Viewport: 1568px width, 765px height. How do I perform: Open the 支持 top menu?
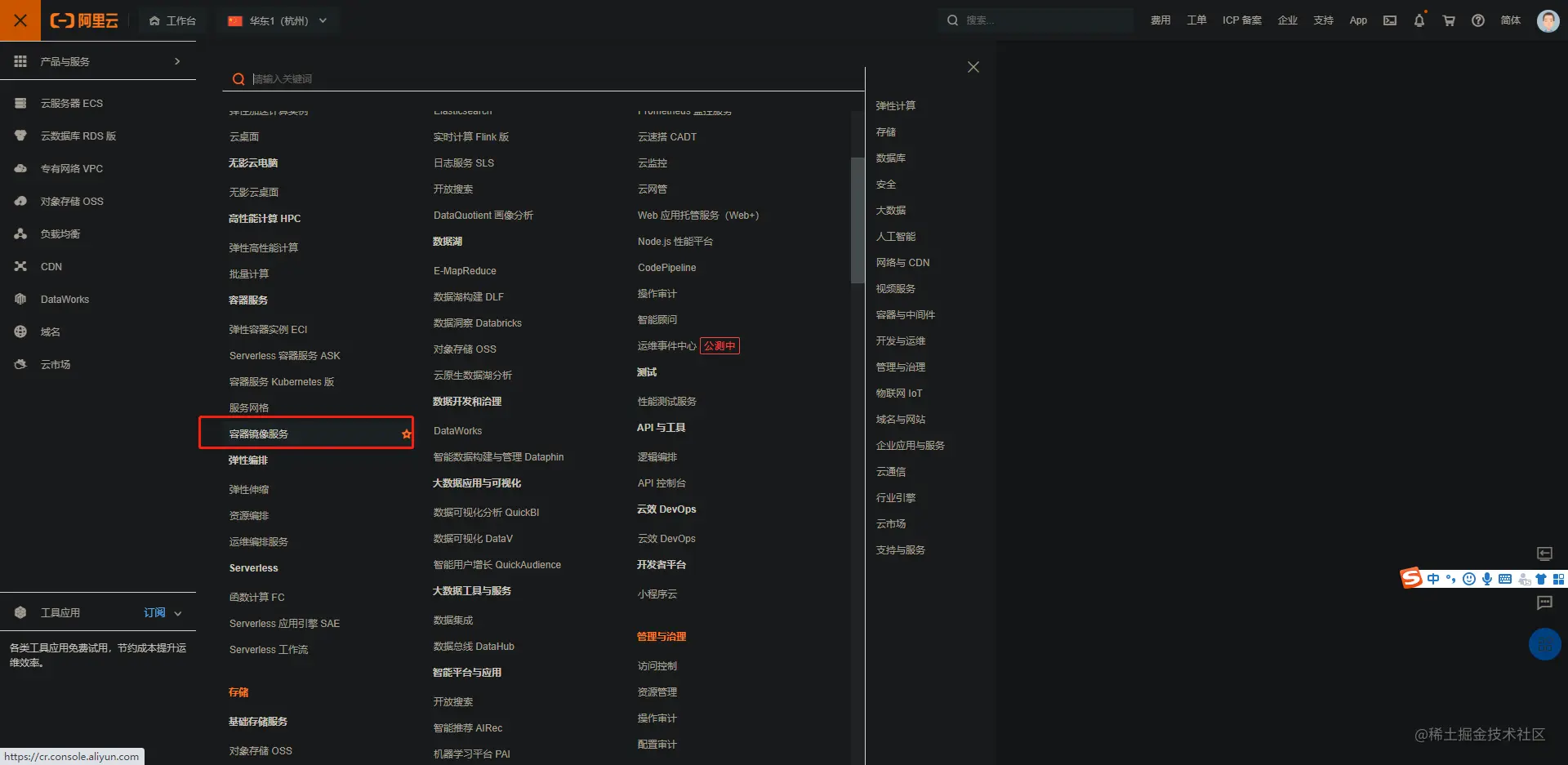click(x=1324, y=20)
